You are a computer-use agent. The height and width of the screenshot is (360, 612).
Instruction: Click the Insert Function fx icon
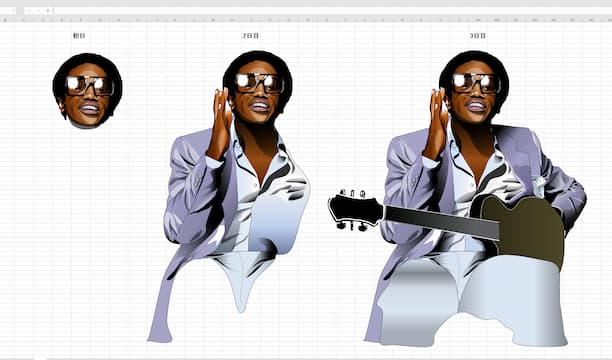pyautogui.click(x=48, y=11)
